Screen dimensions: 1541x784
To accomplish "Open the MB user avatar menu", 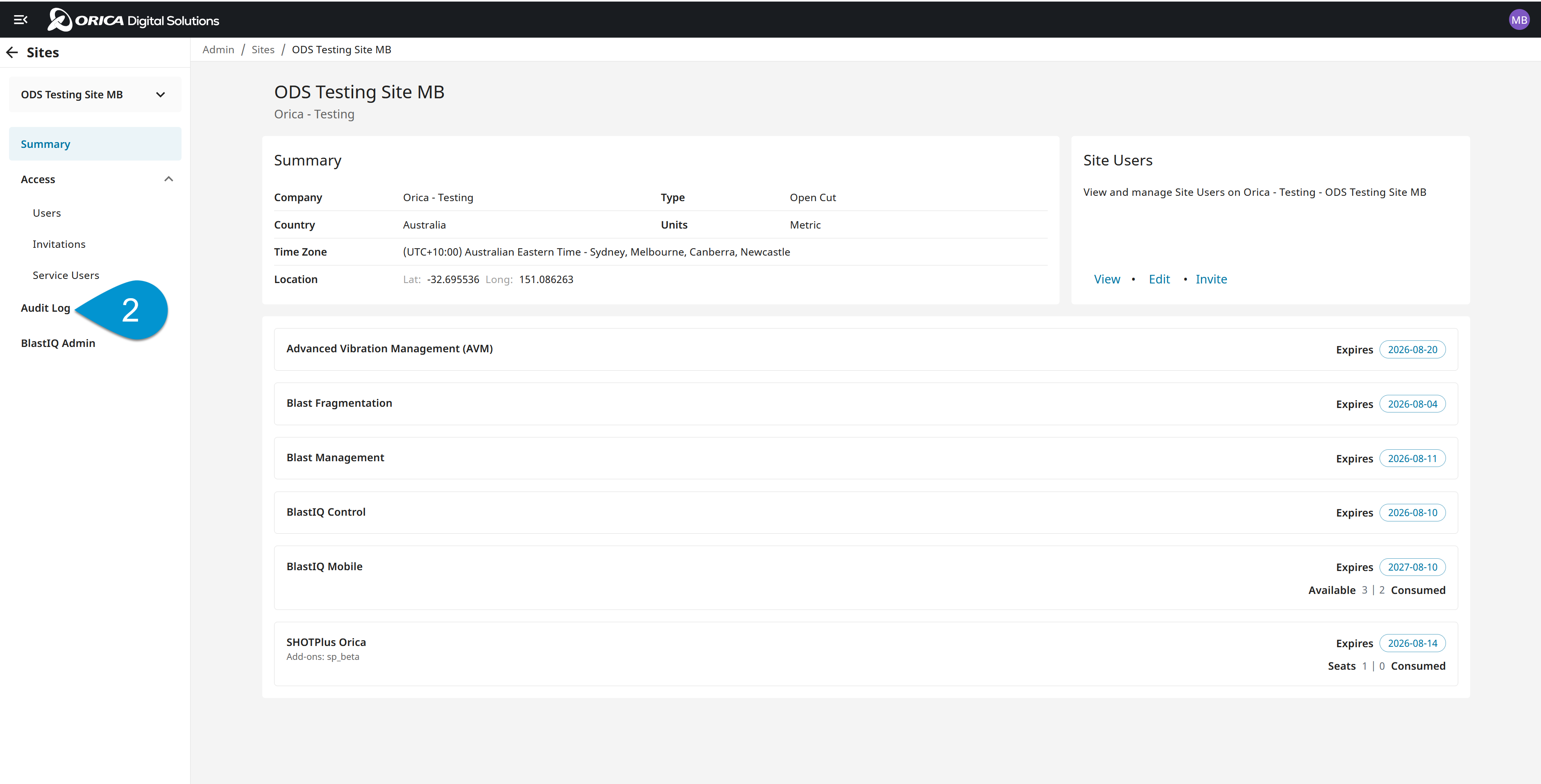I will coord(1519,20).
